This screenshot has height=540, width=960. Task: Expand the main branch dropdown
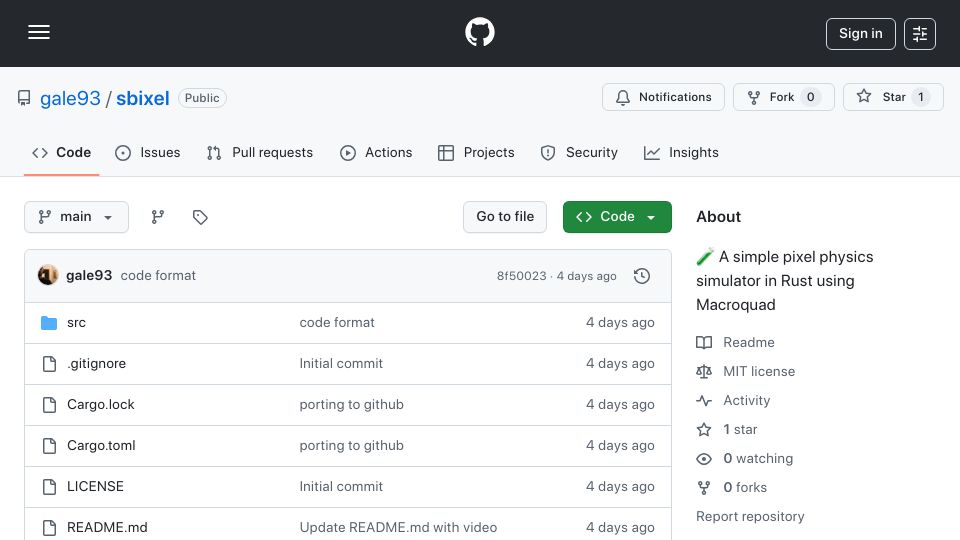pos(77,217)
